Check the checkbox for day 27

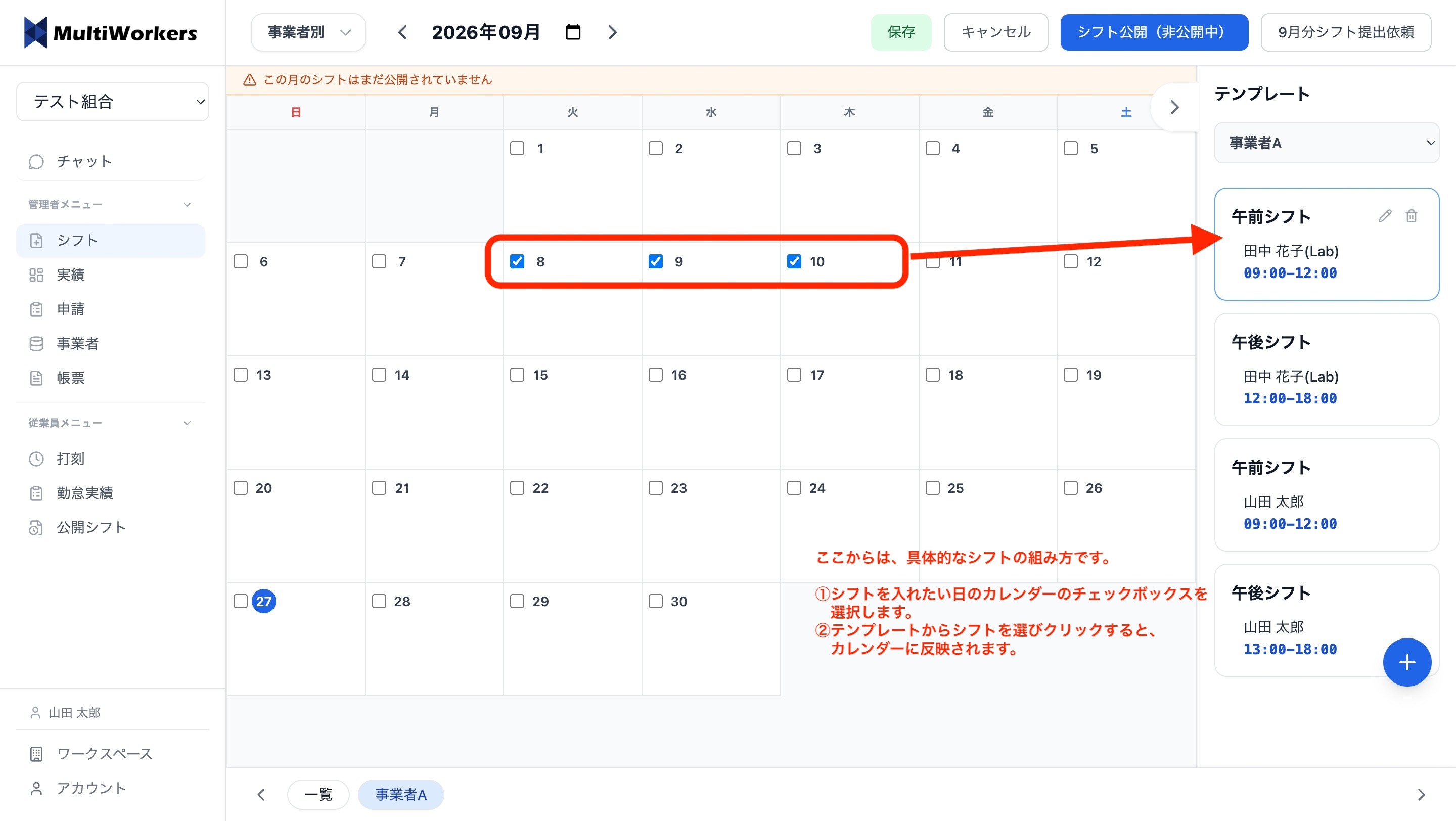pyautogui.click(x=241, y=601)
